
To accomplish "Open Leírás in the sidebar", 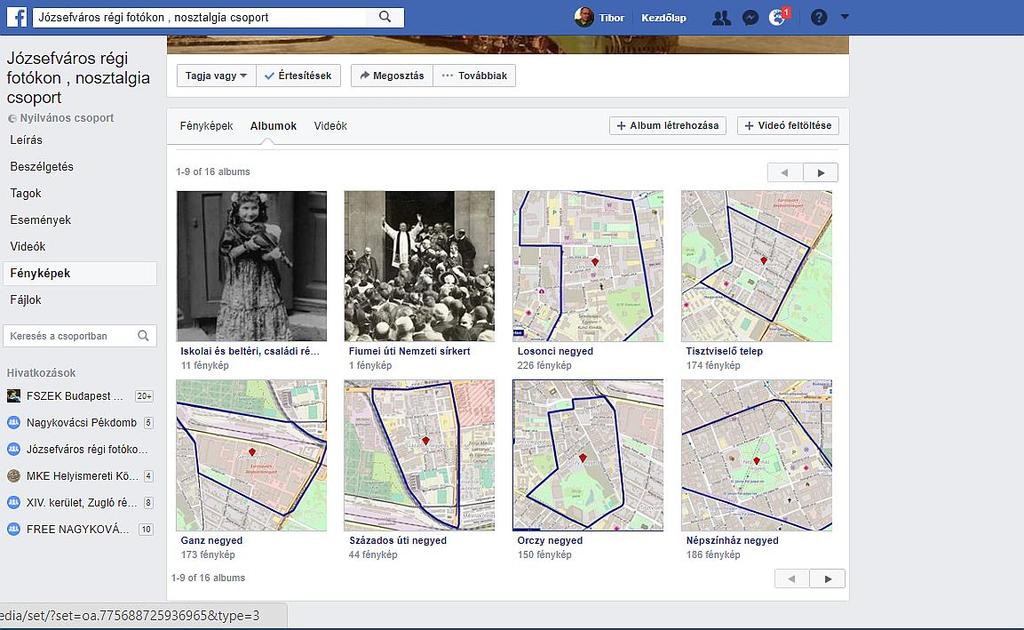I will [26, 140].
